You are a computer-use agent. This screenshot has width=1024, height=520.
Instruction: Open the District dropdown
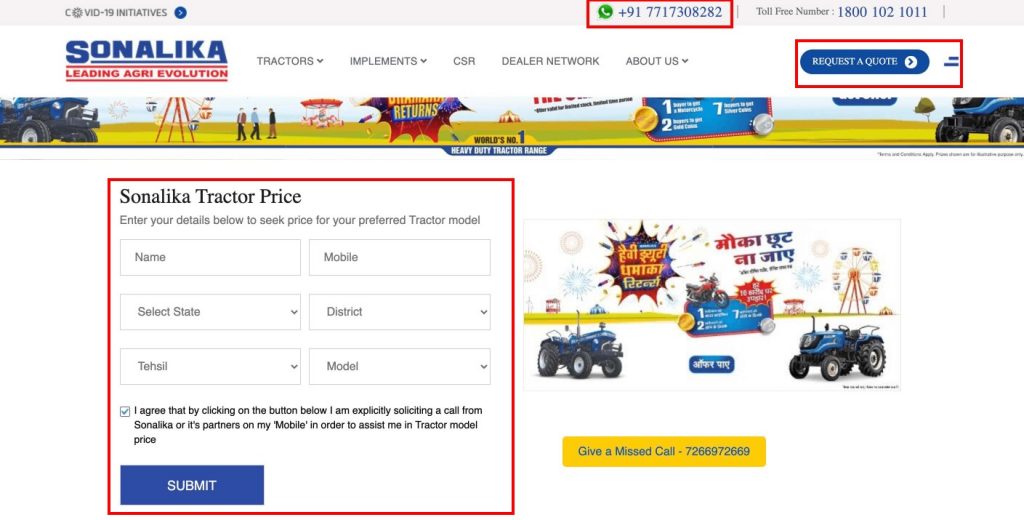tap(400, 312)
